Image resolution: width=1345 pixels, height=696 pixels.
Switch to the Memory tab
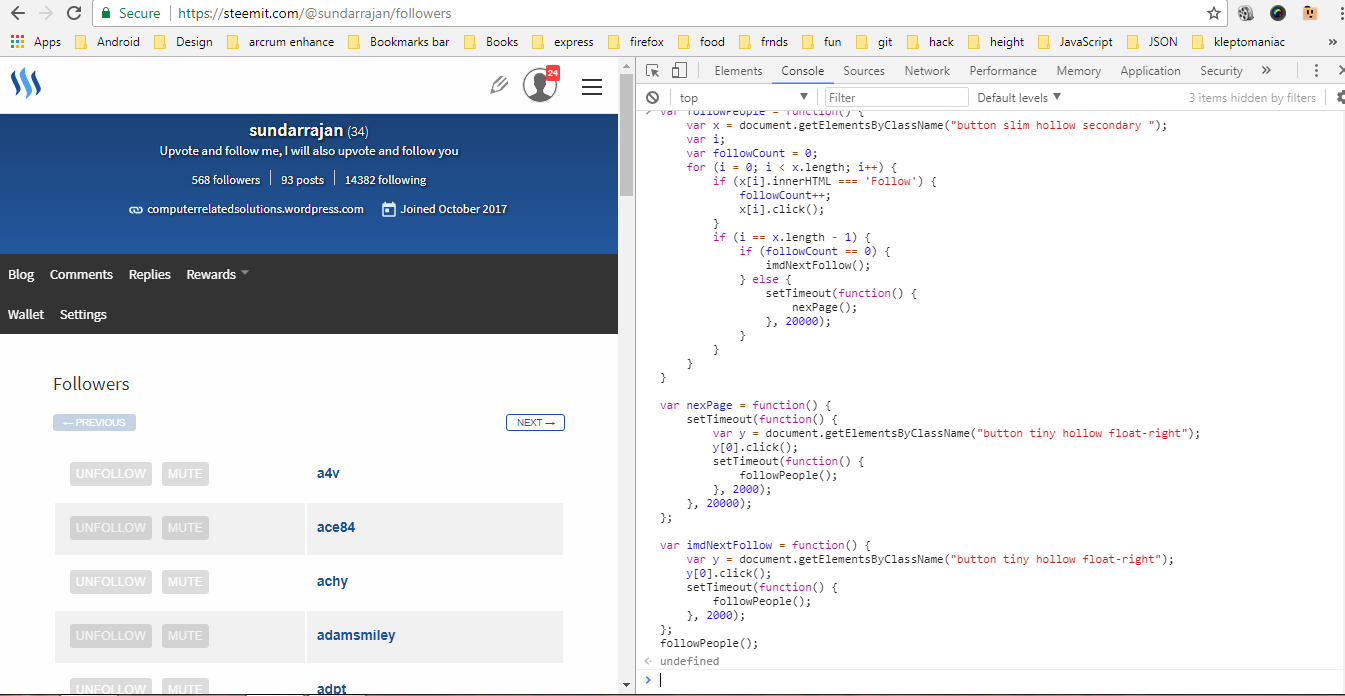[x=1079, y=71]
